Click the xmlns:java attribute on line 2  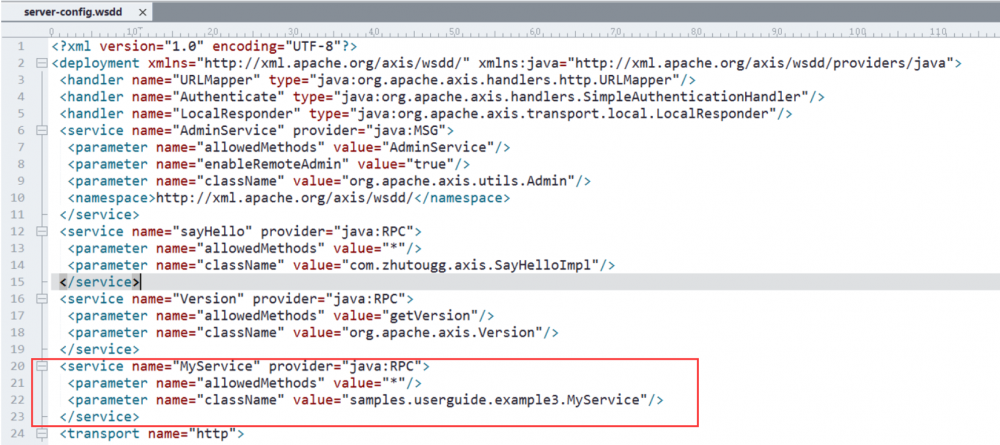point(714,63)
